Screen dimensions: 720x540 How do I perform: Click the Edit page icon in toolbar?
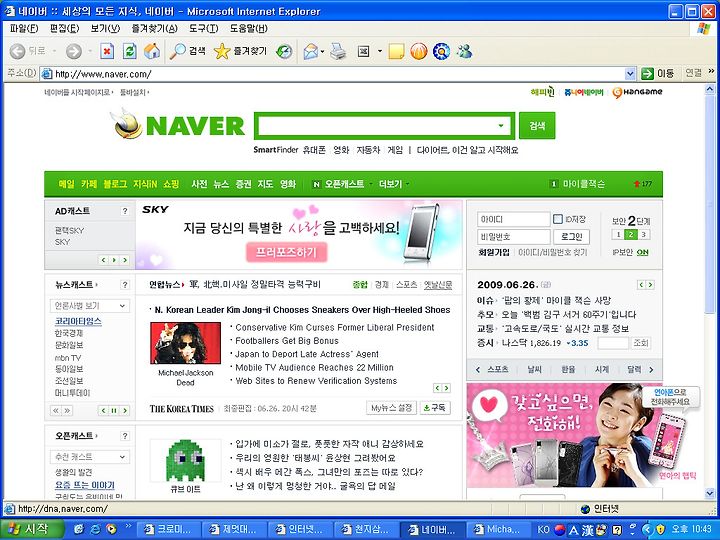(x=363, y=51)
